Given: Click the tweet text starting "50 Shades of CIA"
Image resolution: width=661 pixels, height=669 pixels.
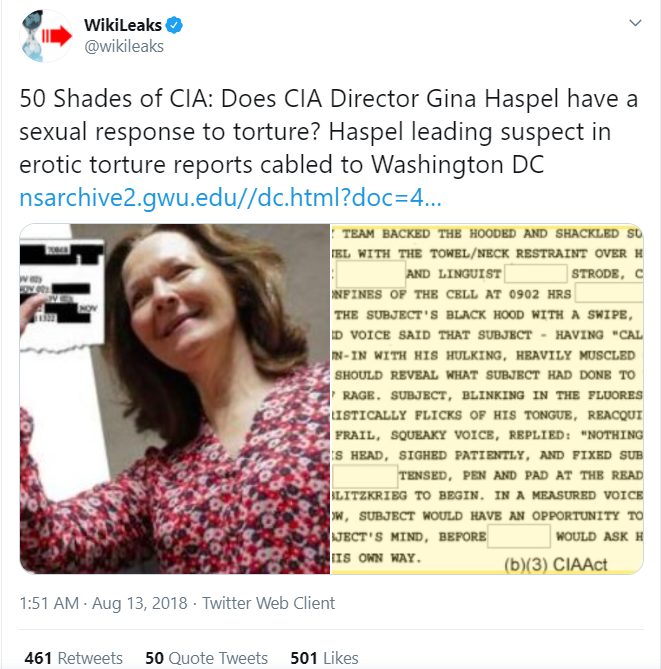Looking at the screenshot, I should (x=329, y=131).
